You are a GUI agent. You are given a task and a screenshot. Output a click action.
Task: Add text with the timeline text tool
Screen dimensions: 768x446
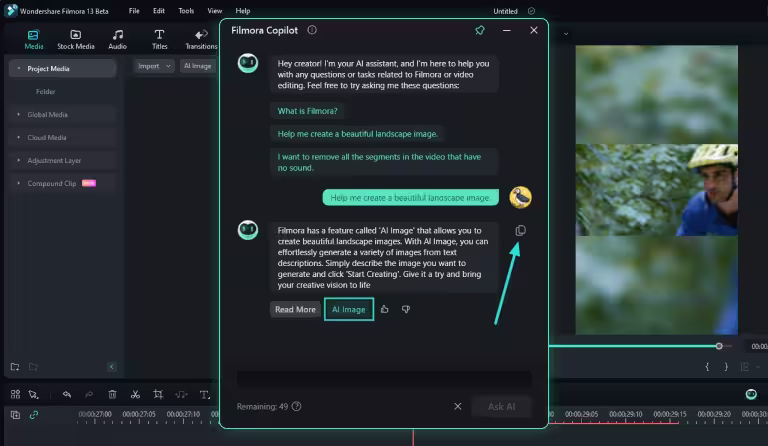[204, 394]
